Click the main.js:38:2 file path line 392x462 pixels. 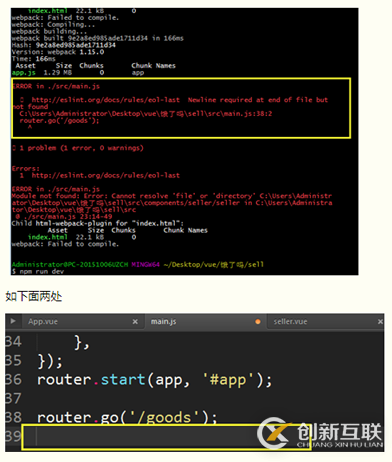[x=146, y=114]
